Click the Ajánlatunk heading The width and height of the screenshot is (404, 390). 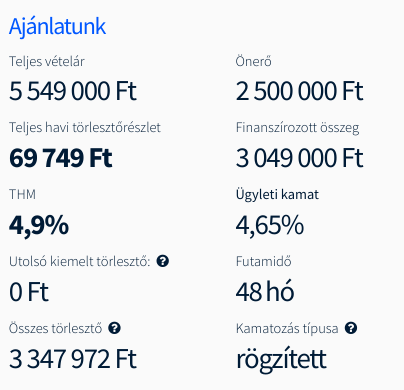click(x=57, y=27)
